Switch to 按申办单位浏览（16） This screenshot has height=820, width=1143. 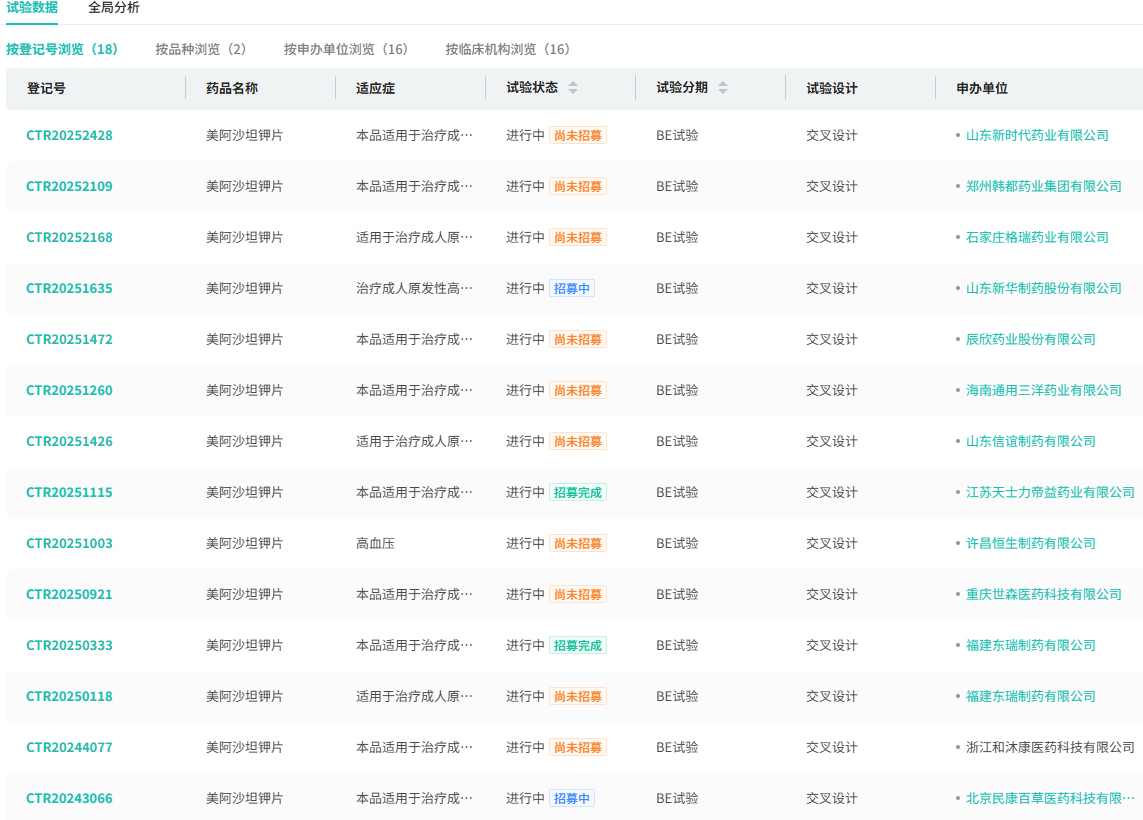[x=346, y=49]
